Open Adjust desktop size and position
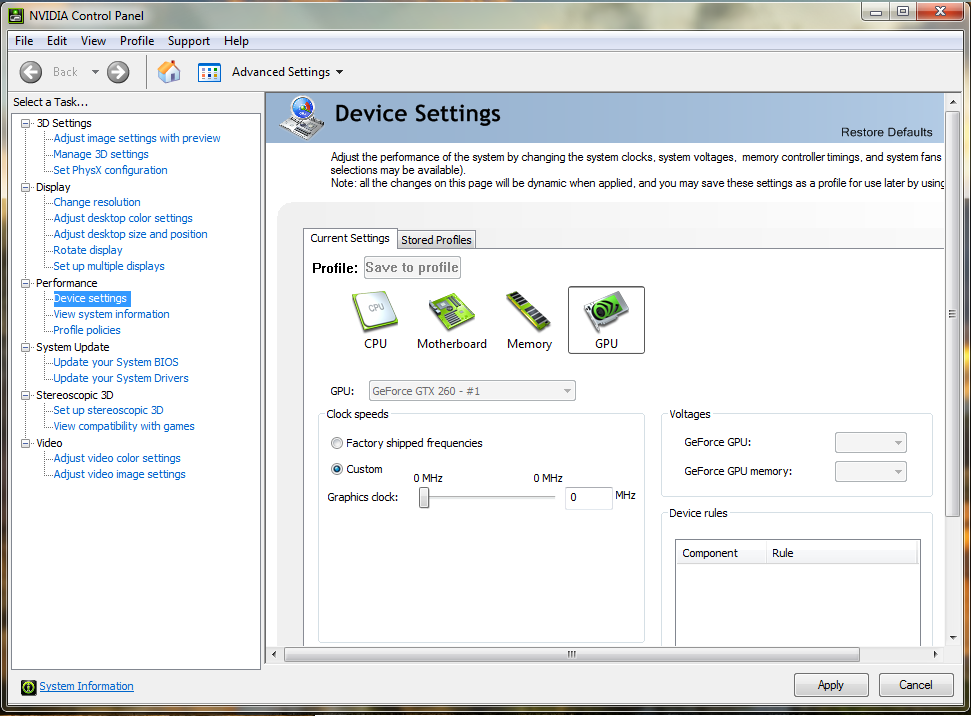This screenshot has width=971, height=716. pyautogui.click(x=130, y=234)
